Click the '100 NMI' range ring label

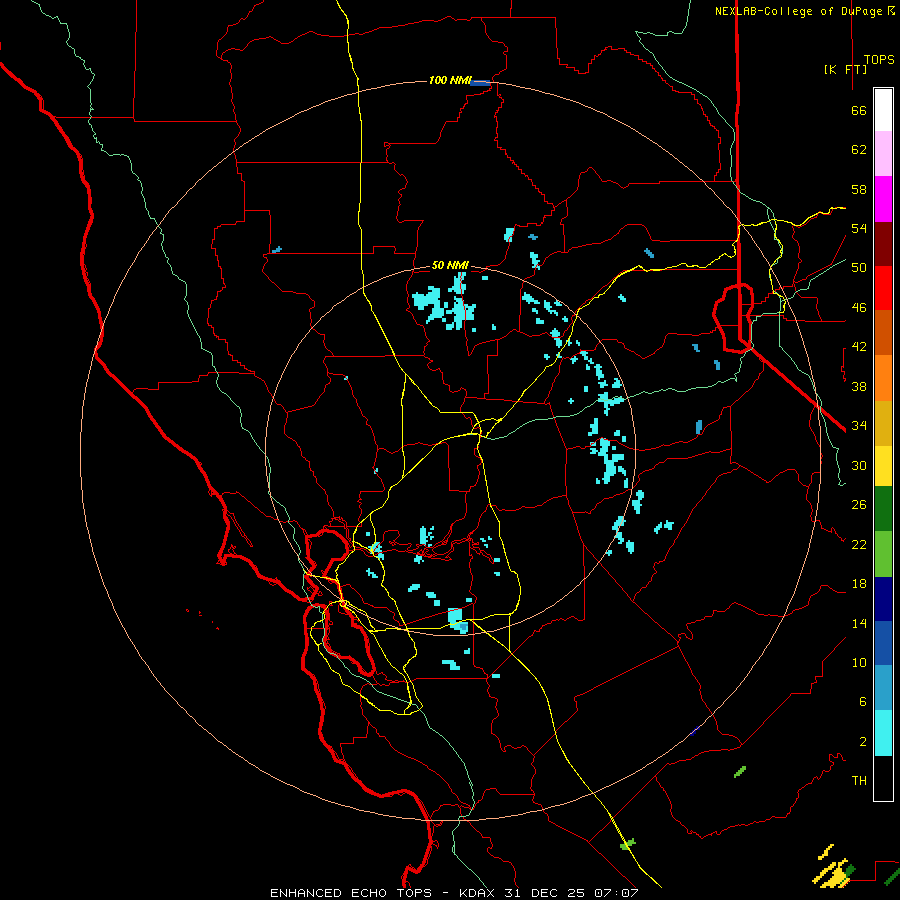pyautogui.click(x=450, y=80)
